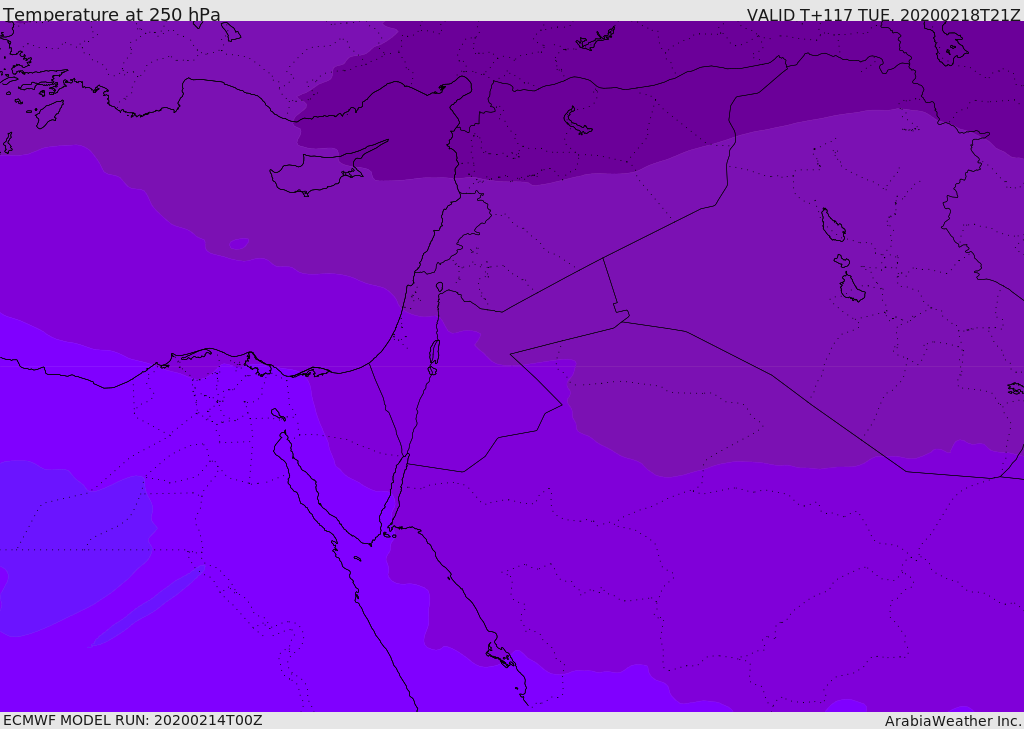Click the 'ArabiaWeather Inc' credit text
This screenshot has width=1024, height=729.
[952, 721]
